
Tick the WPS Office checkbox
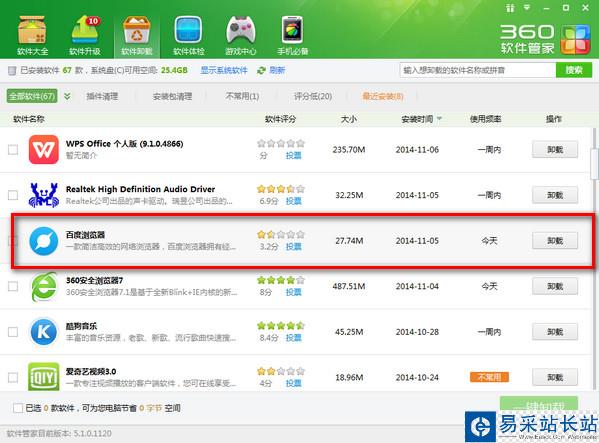[x=13, y=149]
